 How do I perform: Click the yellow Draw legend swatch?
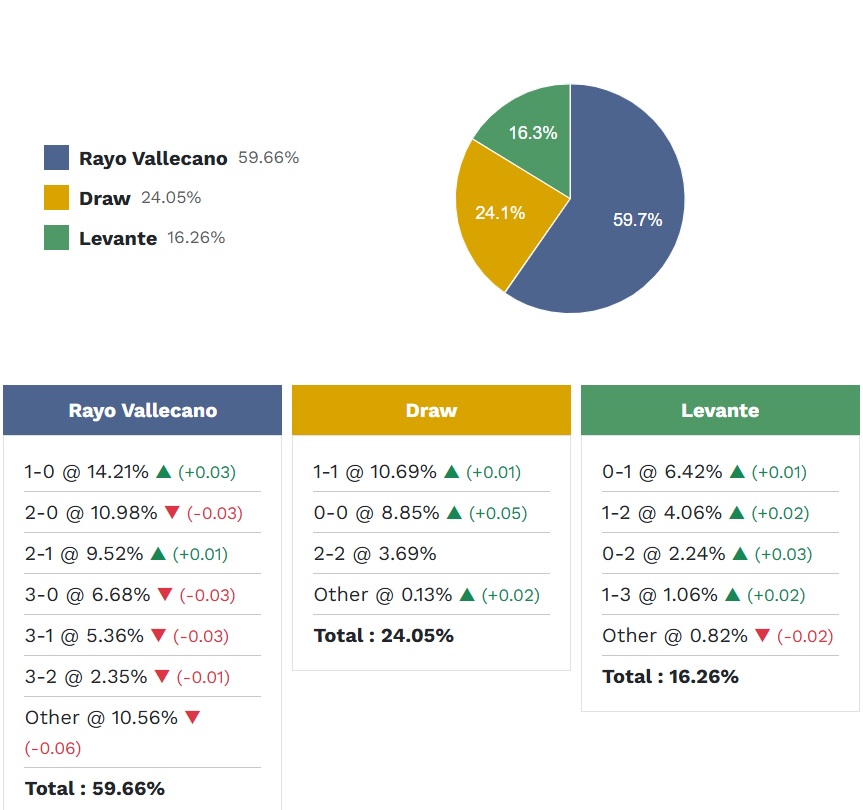pos(57,198)
